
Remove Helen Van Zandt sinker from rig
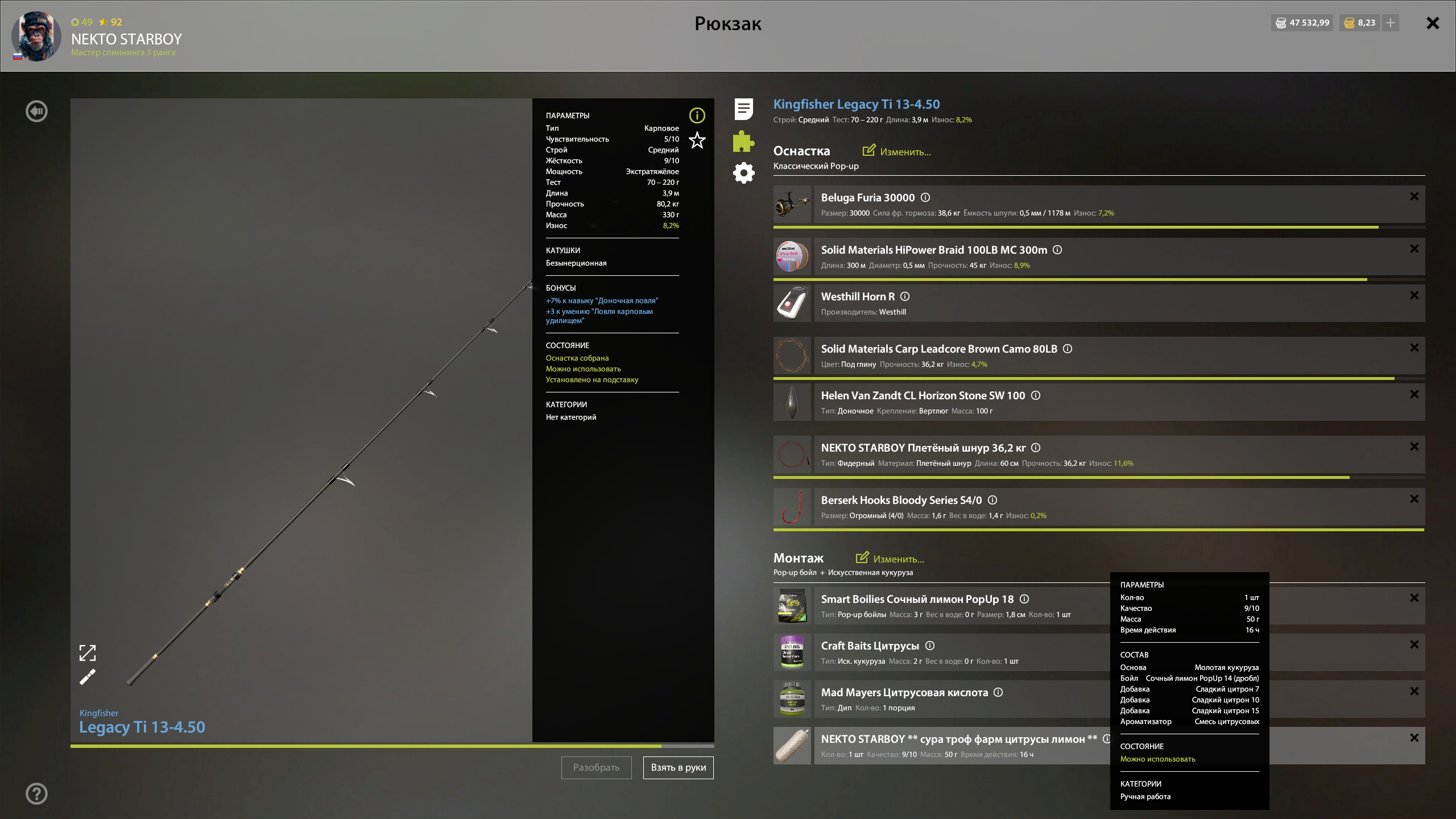(1414, 394)
